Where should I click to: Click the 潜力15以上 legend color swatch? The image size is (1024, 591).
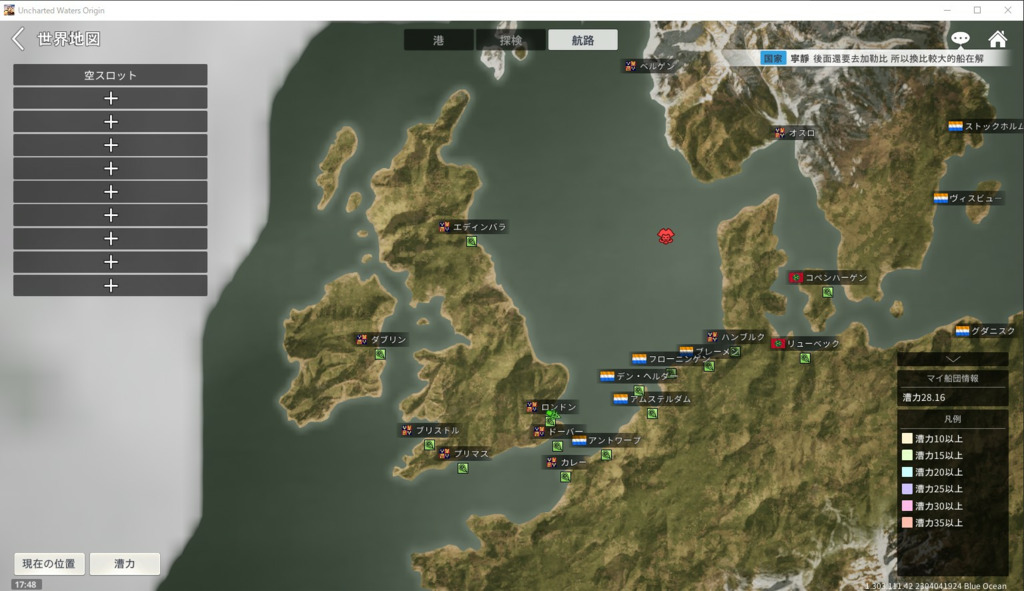click(906, 455)
